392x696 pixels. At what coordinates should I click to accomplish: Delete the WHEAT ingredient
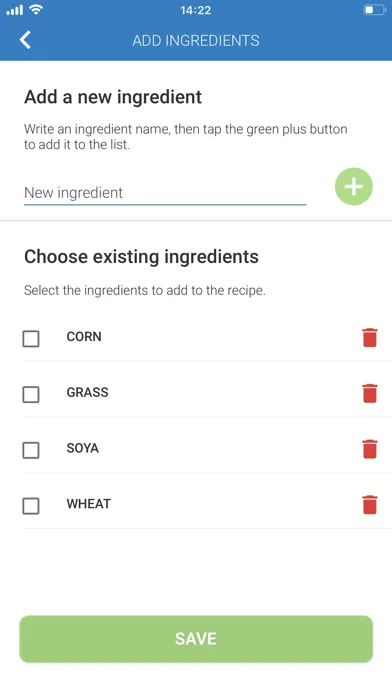coord(370,505)
